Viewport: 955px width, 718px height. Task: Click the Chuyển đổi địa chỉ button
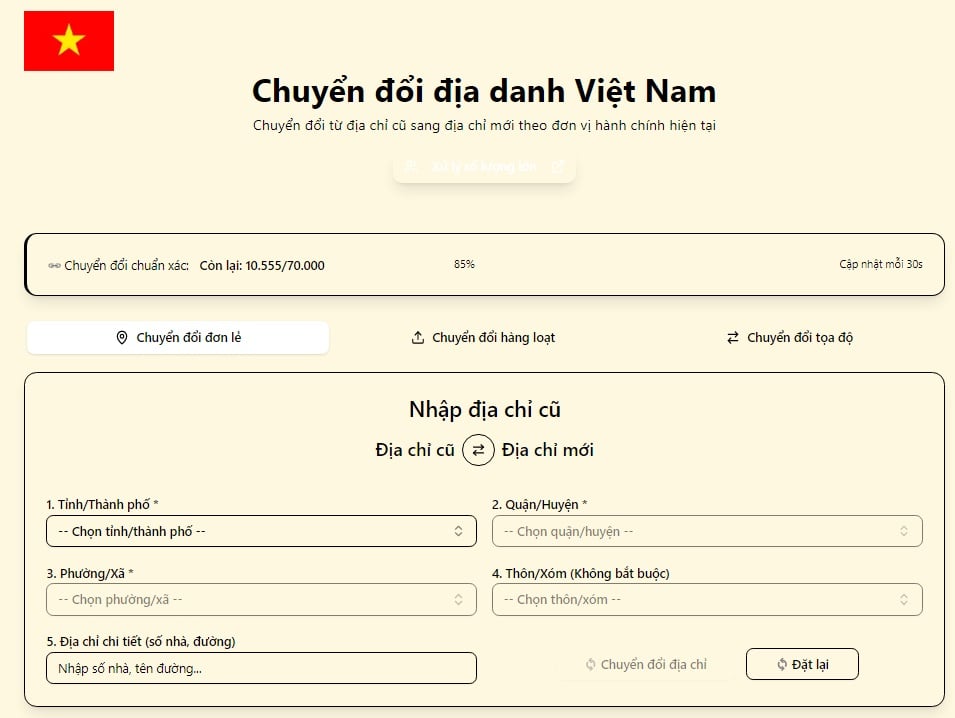click(646, 664)
